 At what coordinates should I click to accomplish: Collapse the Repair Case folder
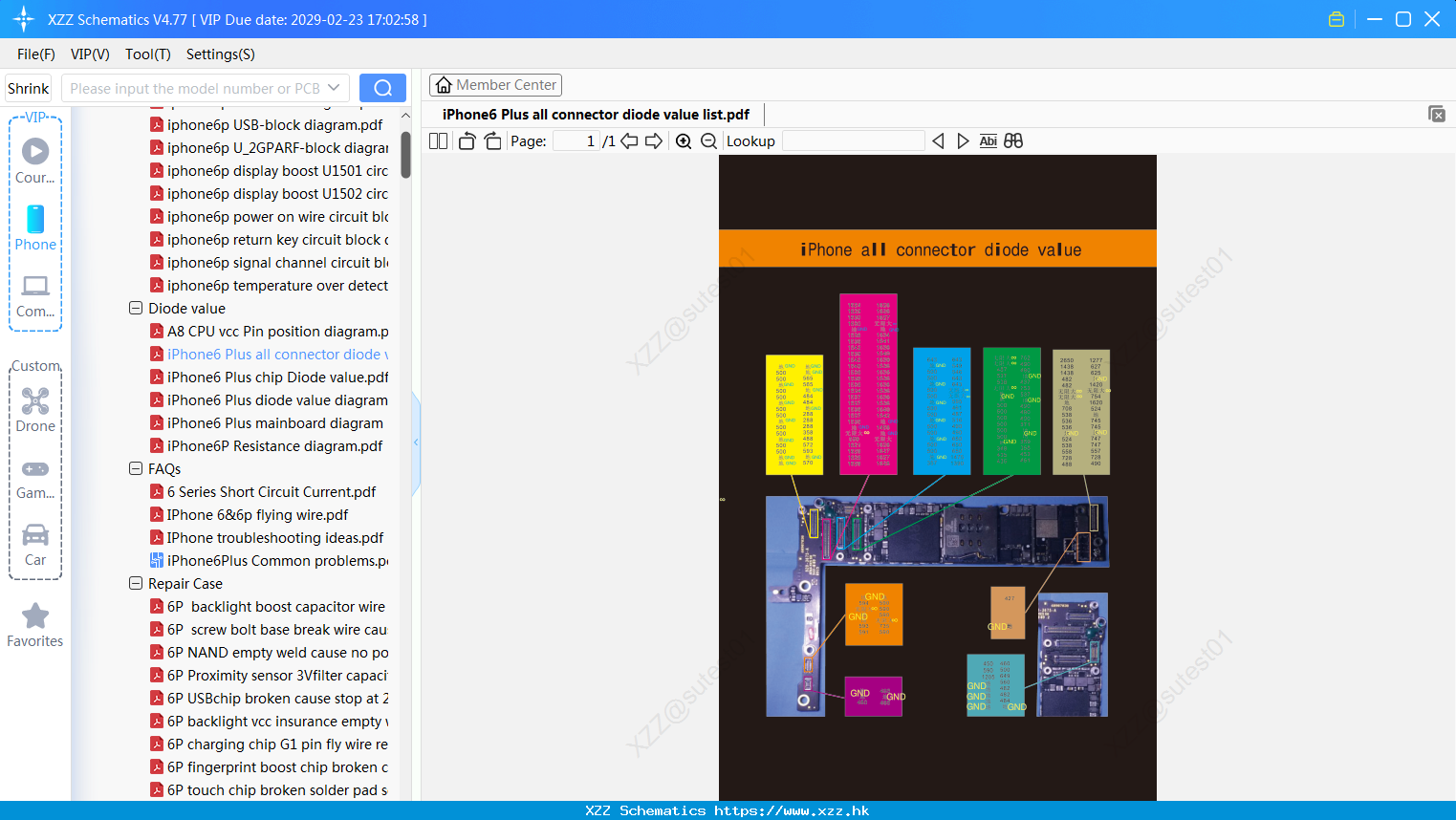[x=136, y=584]
